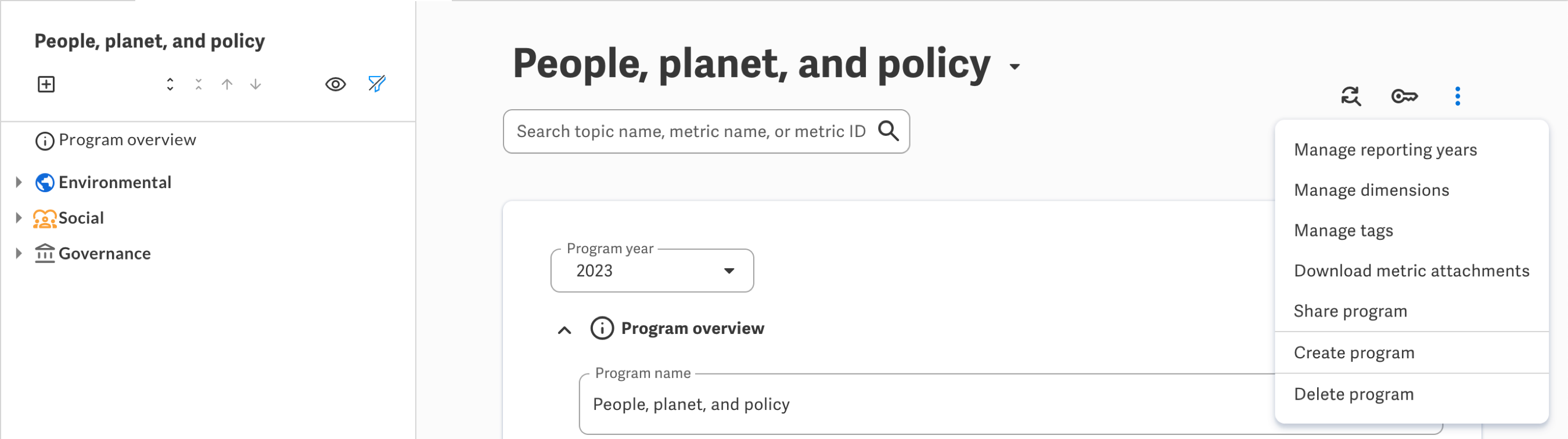Click the add topic plus icon
This screenshot has width=1568, height=439.
click(x=46, y=85)
